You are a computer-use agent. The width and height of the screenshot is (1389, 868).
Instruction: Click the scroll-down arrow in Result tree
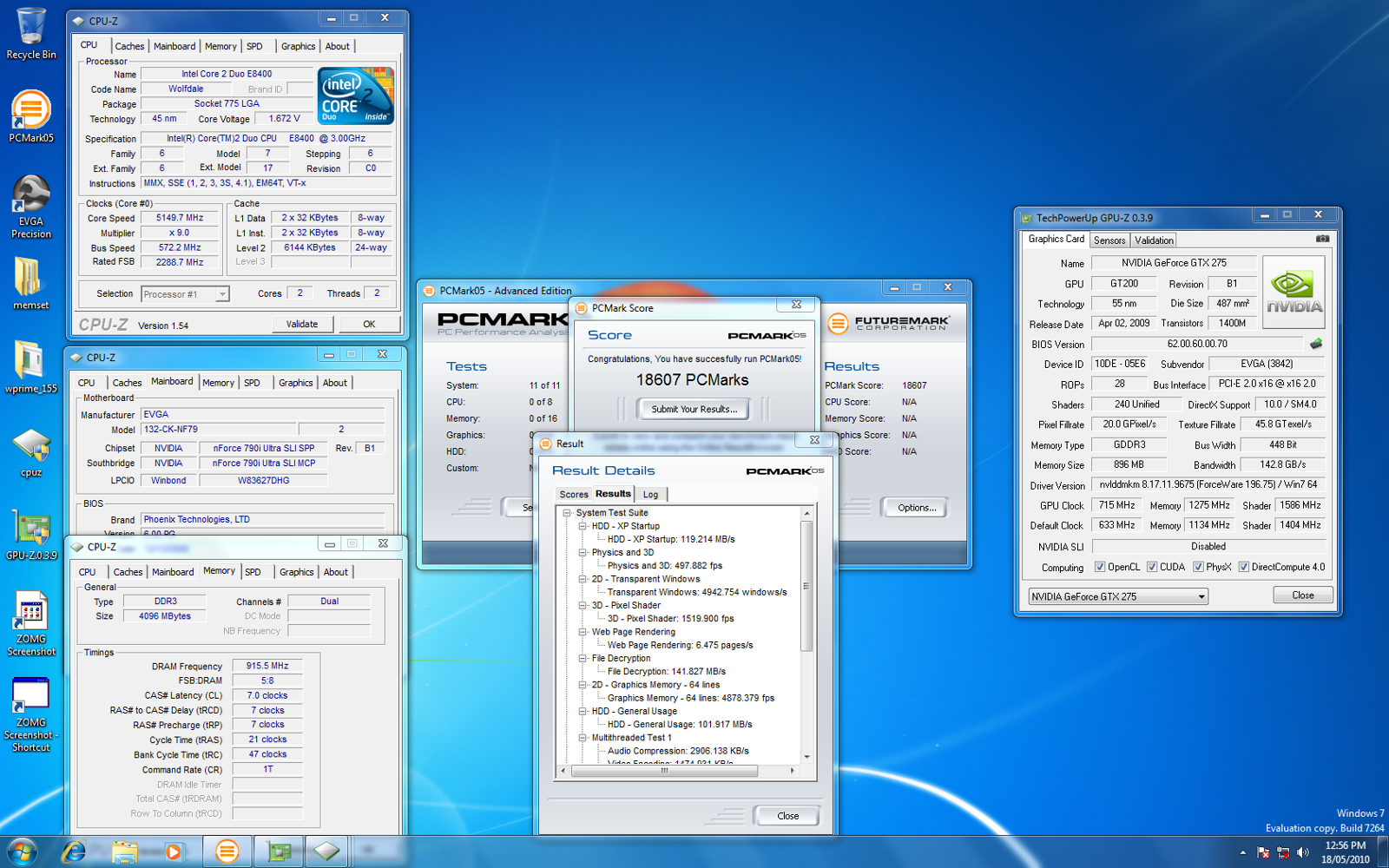pyautogui.click(x=806, y=757)
